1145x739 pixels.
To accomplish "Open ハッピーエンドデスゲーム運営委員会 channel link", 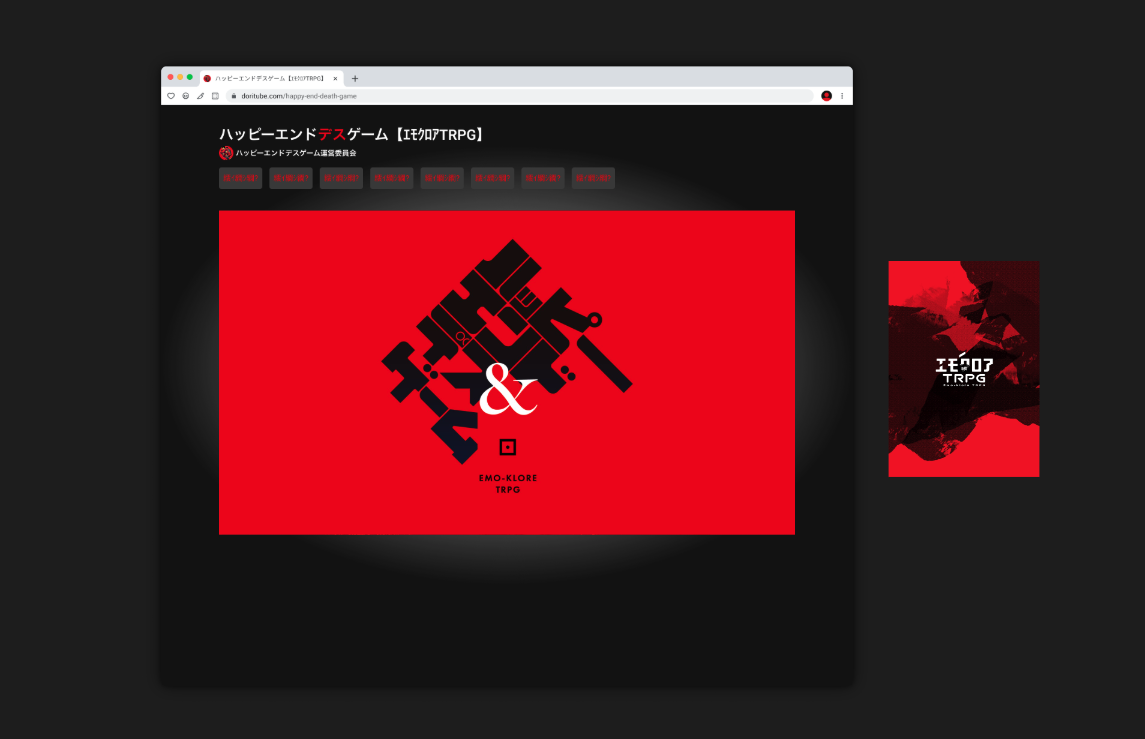I will [x=295, y=153].
